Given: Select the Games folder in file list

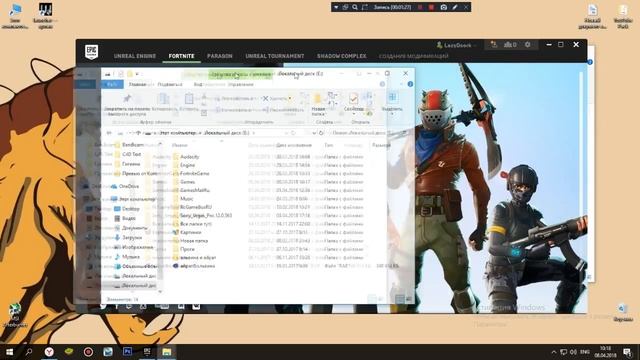Looking at the screenshot, I should click(187, 182).
